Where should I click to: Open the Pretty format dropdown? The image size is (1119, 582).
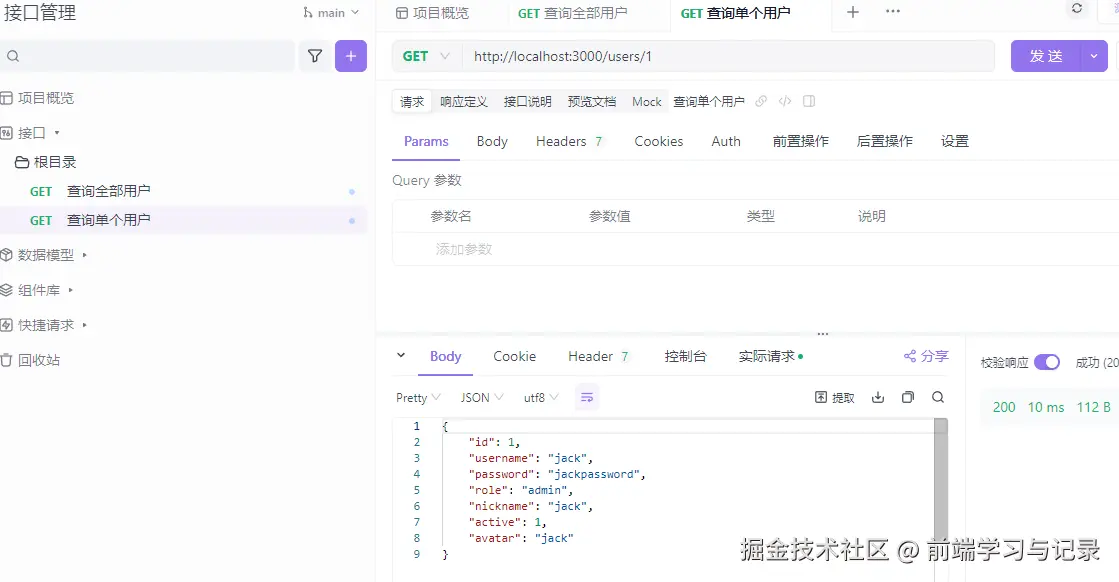418,398
